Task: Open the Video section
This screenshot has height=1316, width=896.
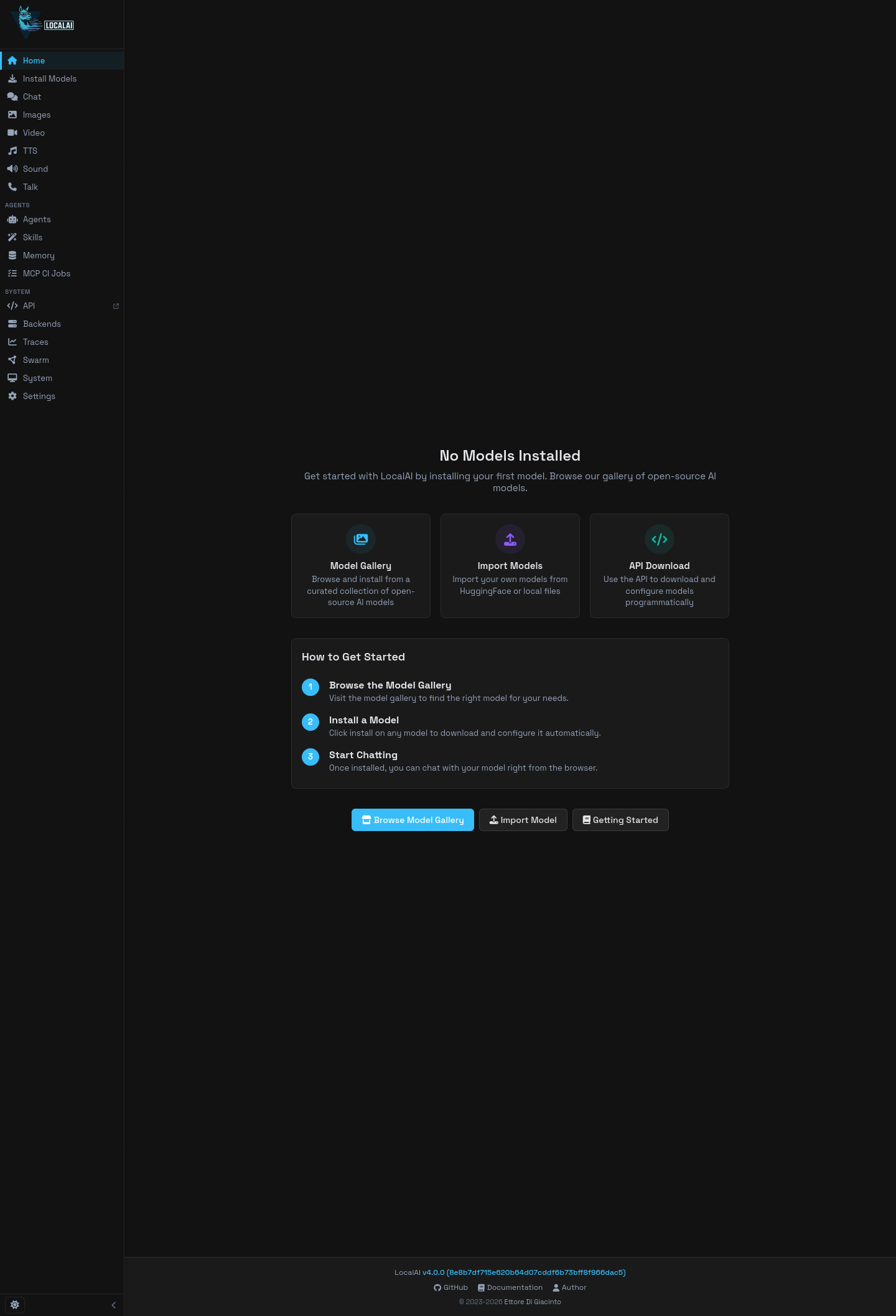Action: [62, 133]
